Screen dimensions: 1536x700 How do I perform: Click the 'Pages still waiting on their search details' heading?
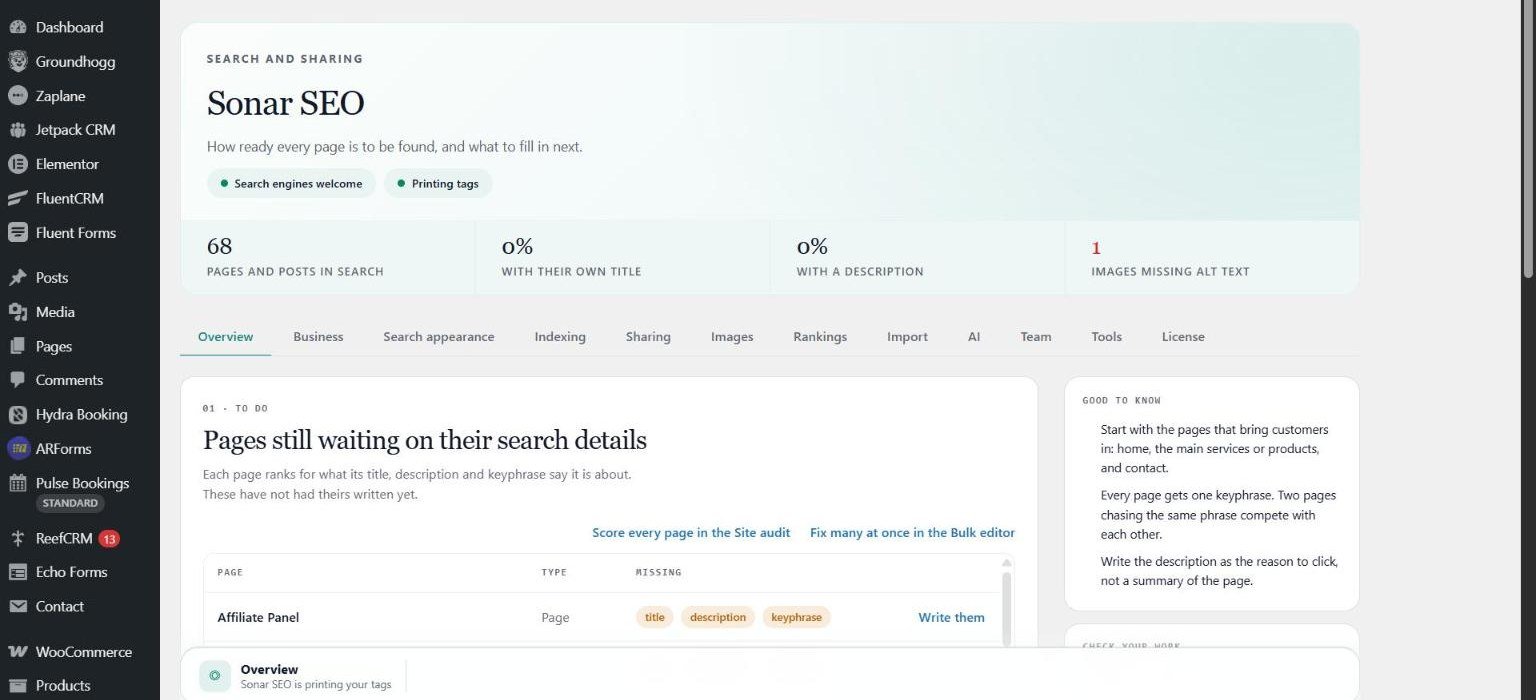[x=425, y=440]
